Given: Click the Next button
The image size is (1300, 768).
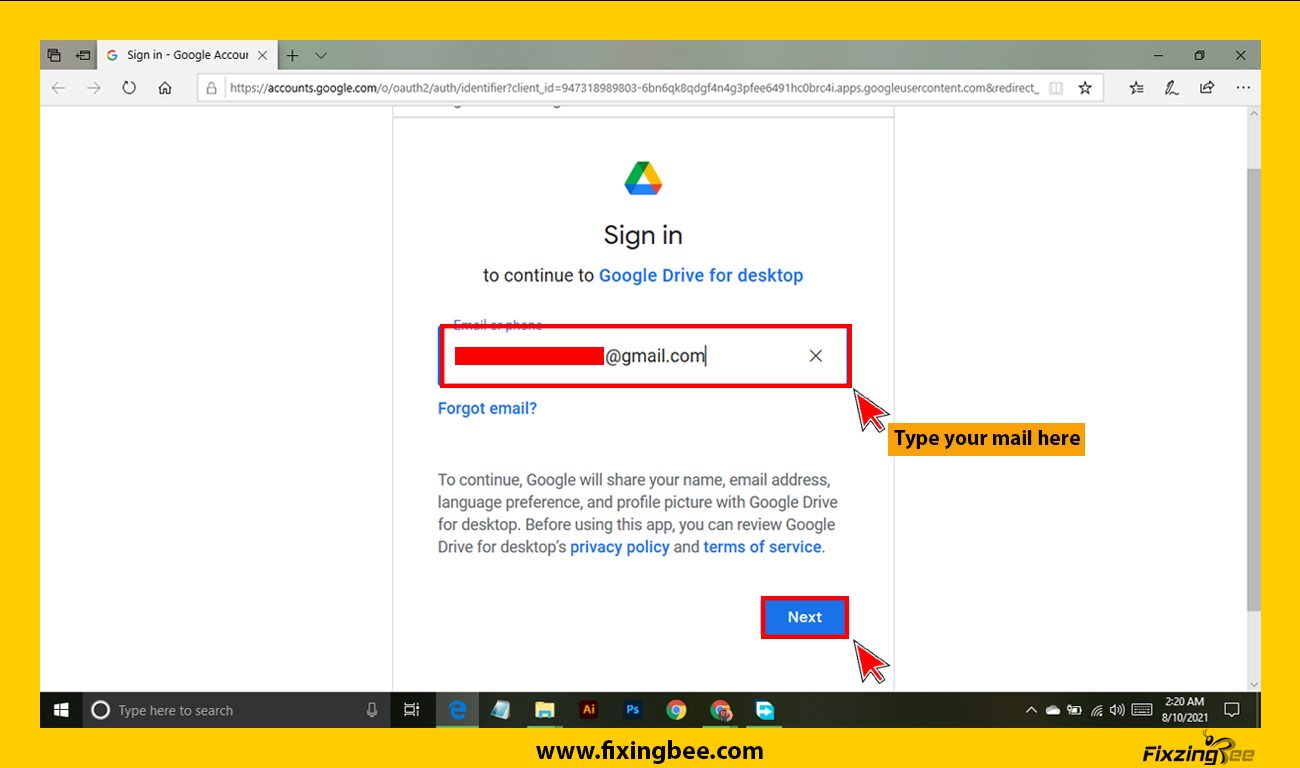Looking at the screenshot, I should (804, 617).
